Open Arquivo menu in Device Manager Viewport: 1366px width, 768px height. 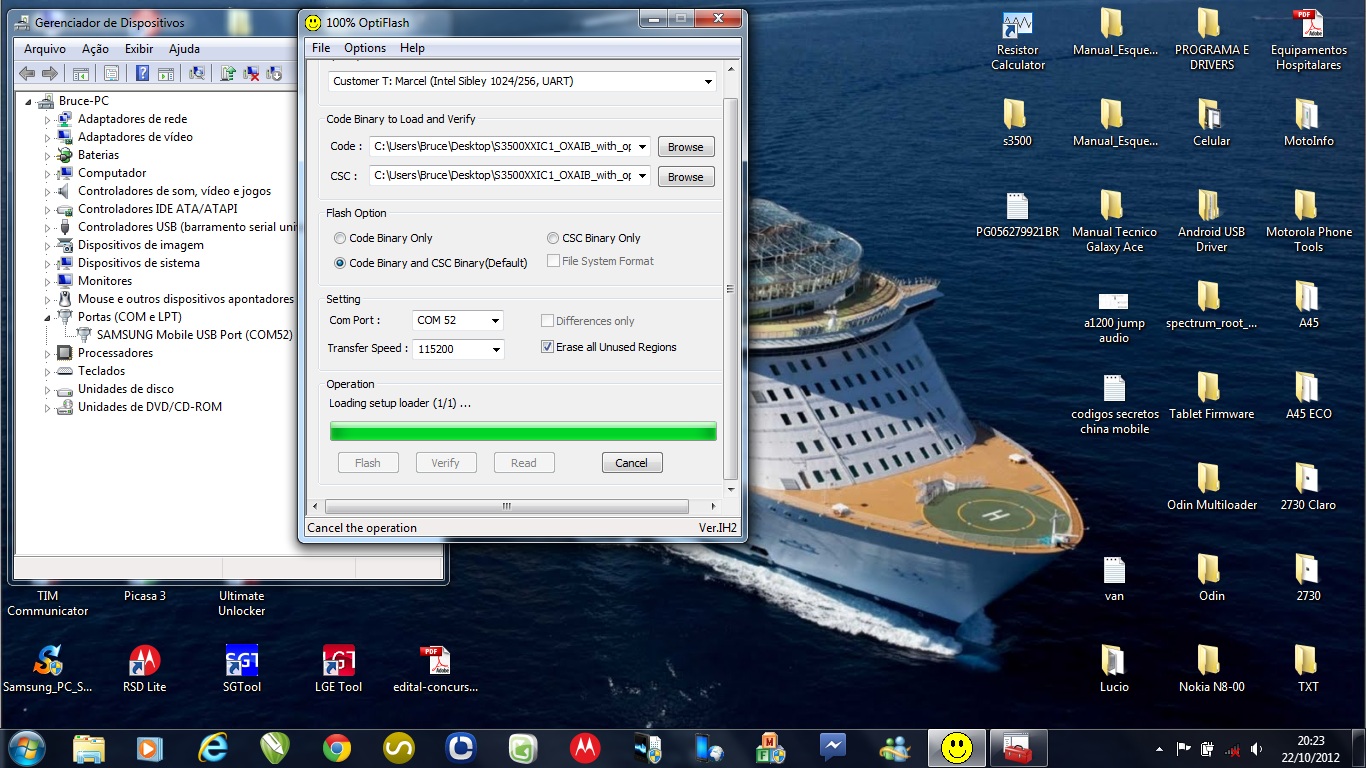pos(45,49)
